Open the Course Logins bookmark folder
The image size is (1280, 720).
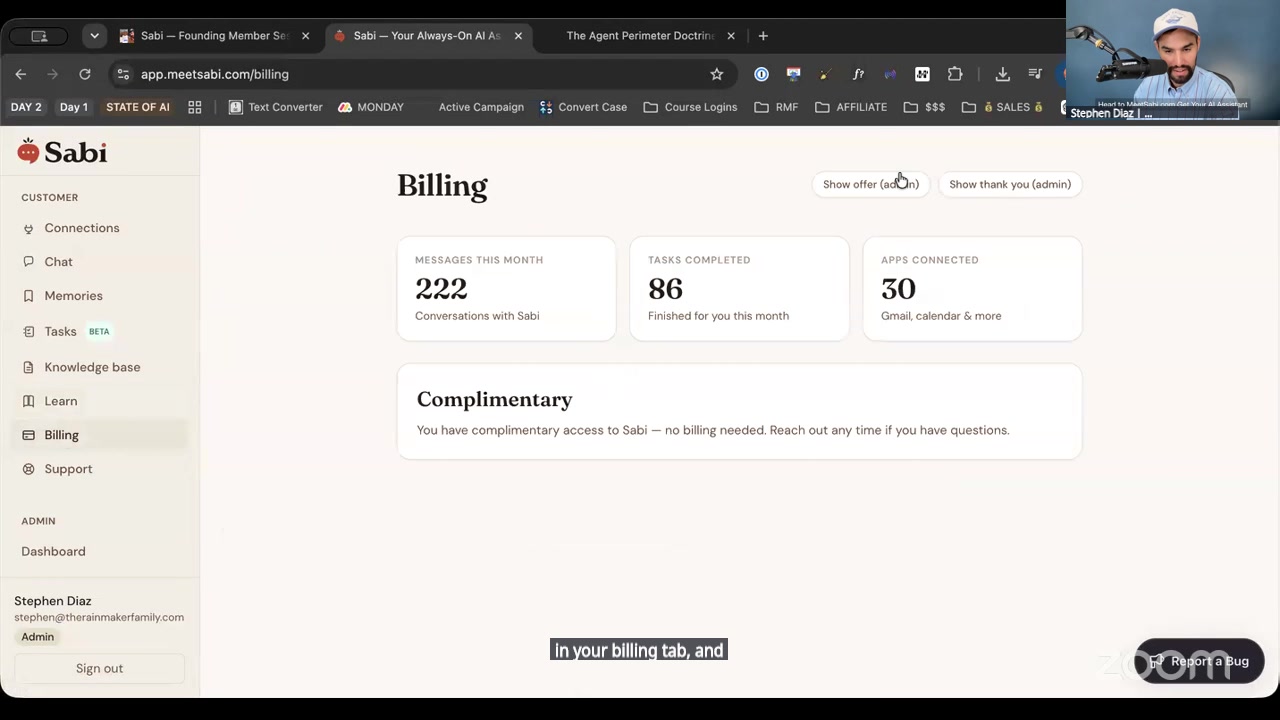(690, 107)
